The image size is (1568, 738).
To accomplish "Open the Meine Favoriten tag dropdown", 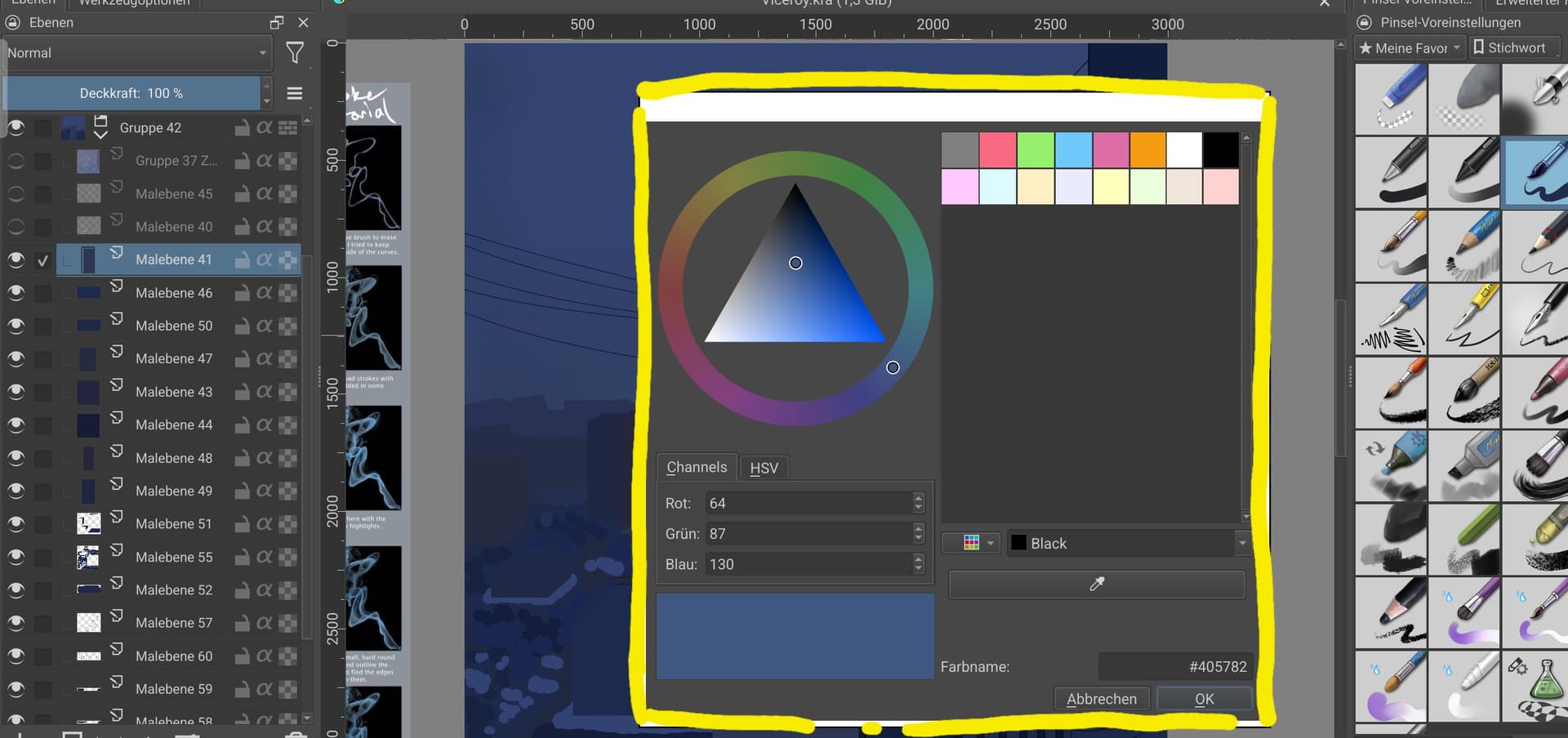I will [1410, 48].
